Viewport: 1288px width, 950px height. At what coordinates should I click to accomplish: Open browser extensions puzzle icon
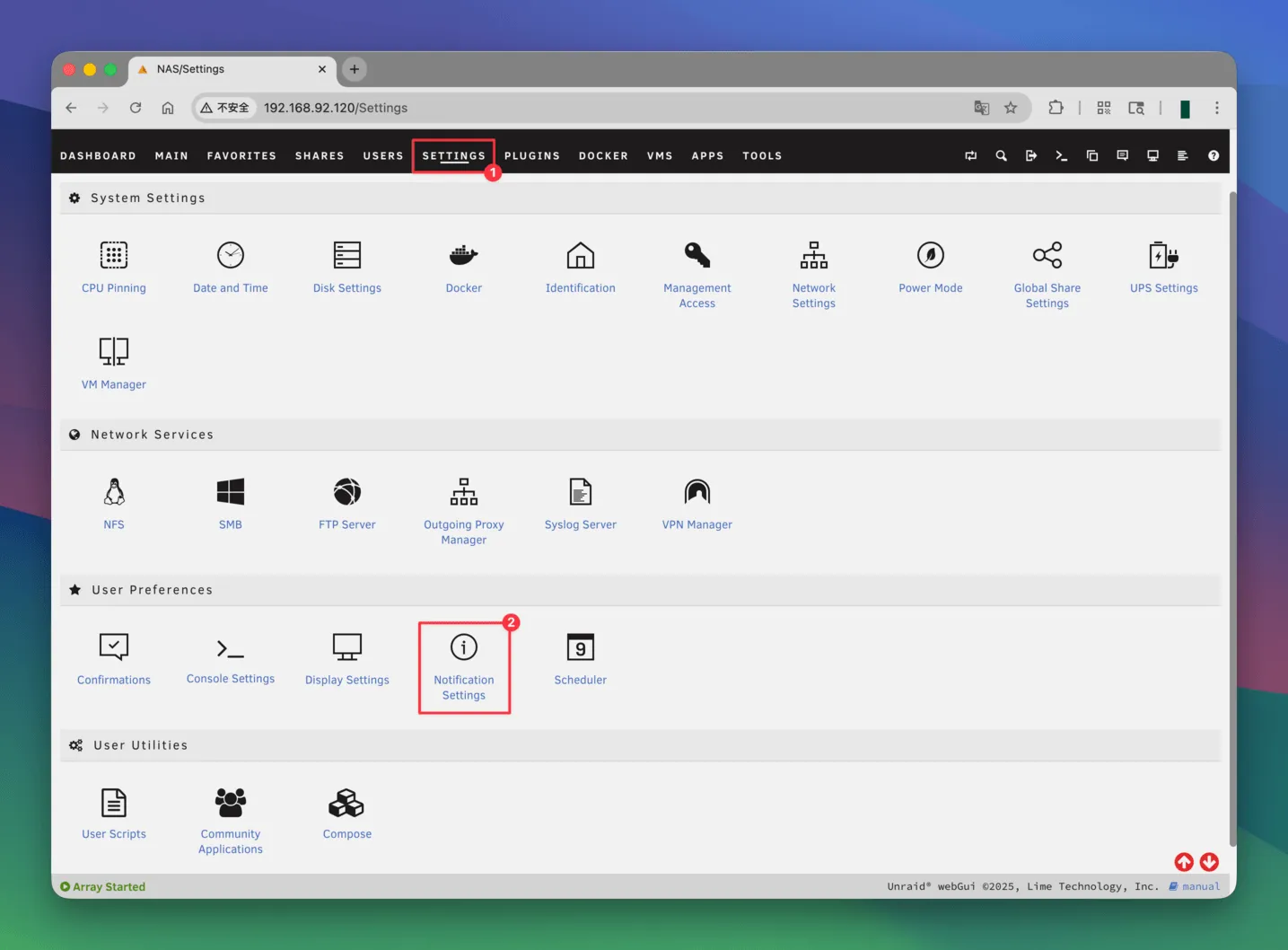tap(1056, 108)
